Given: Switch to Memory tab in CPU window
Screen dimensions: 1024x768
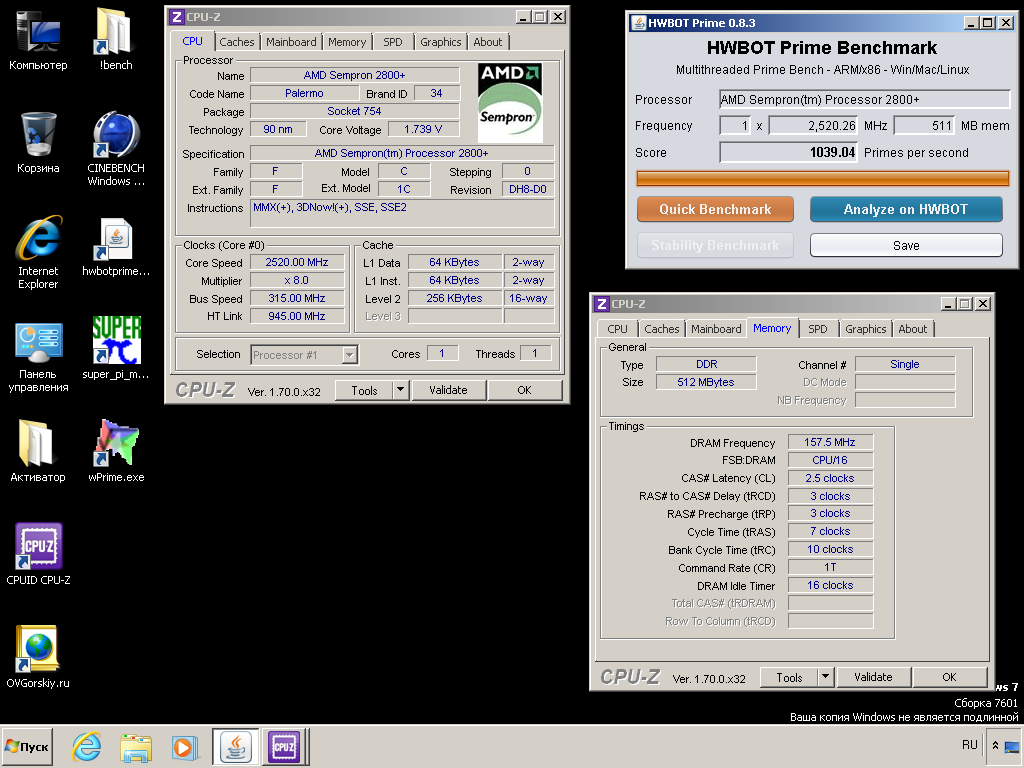Looking at the screenshot, I should point(347,42).
